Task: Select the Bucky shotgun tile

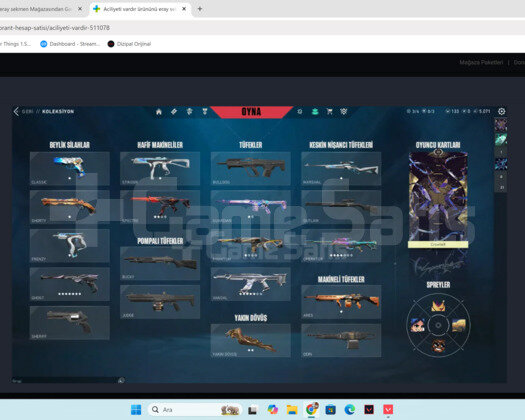Action: pyautogui.click(x=160, y=264)
